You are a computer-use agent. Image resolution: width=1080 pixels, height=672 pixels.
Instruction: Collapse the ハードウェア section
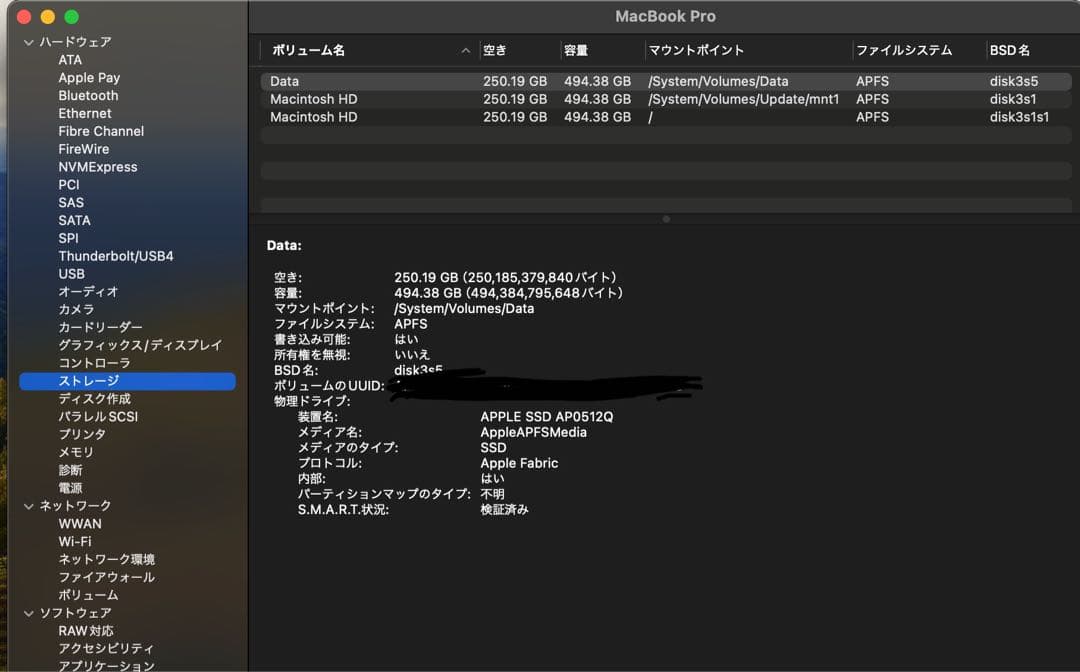pos(27,41)
